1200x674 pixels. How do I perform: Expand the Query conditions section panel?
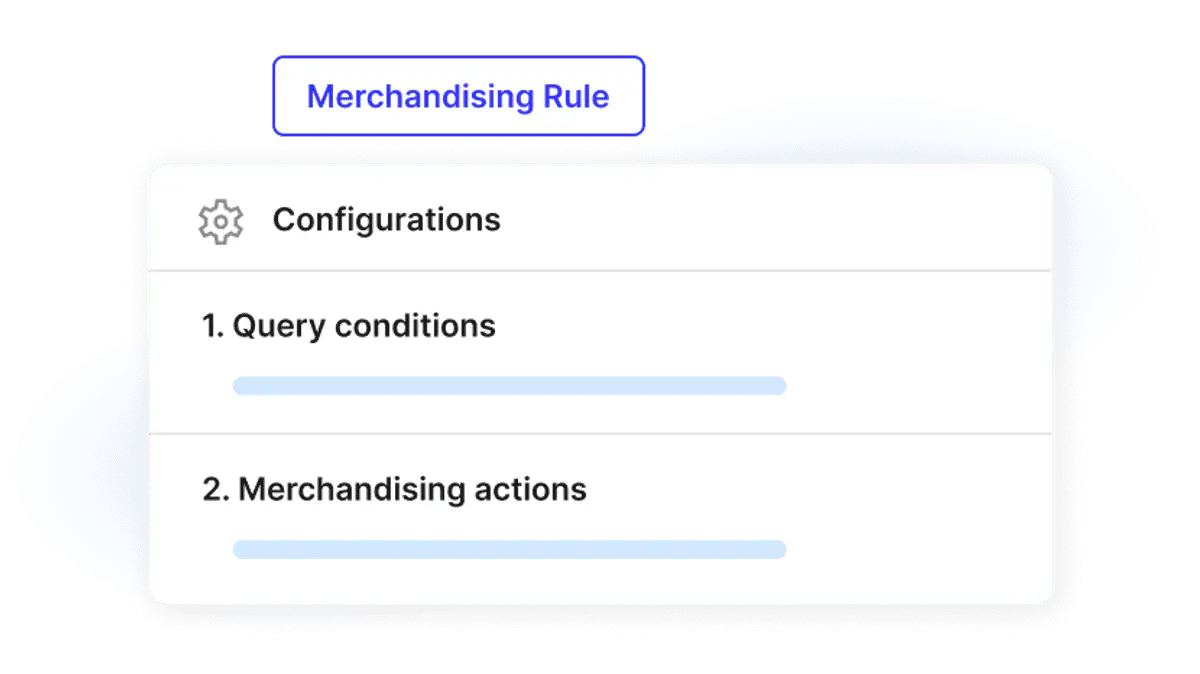coord(600,352)
